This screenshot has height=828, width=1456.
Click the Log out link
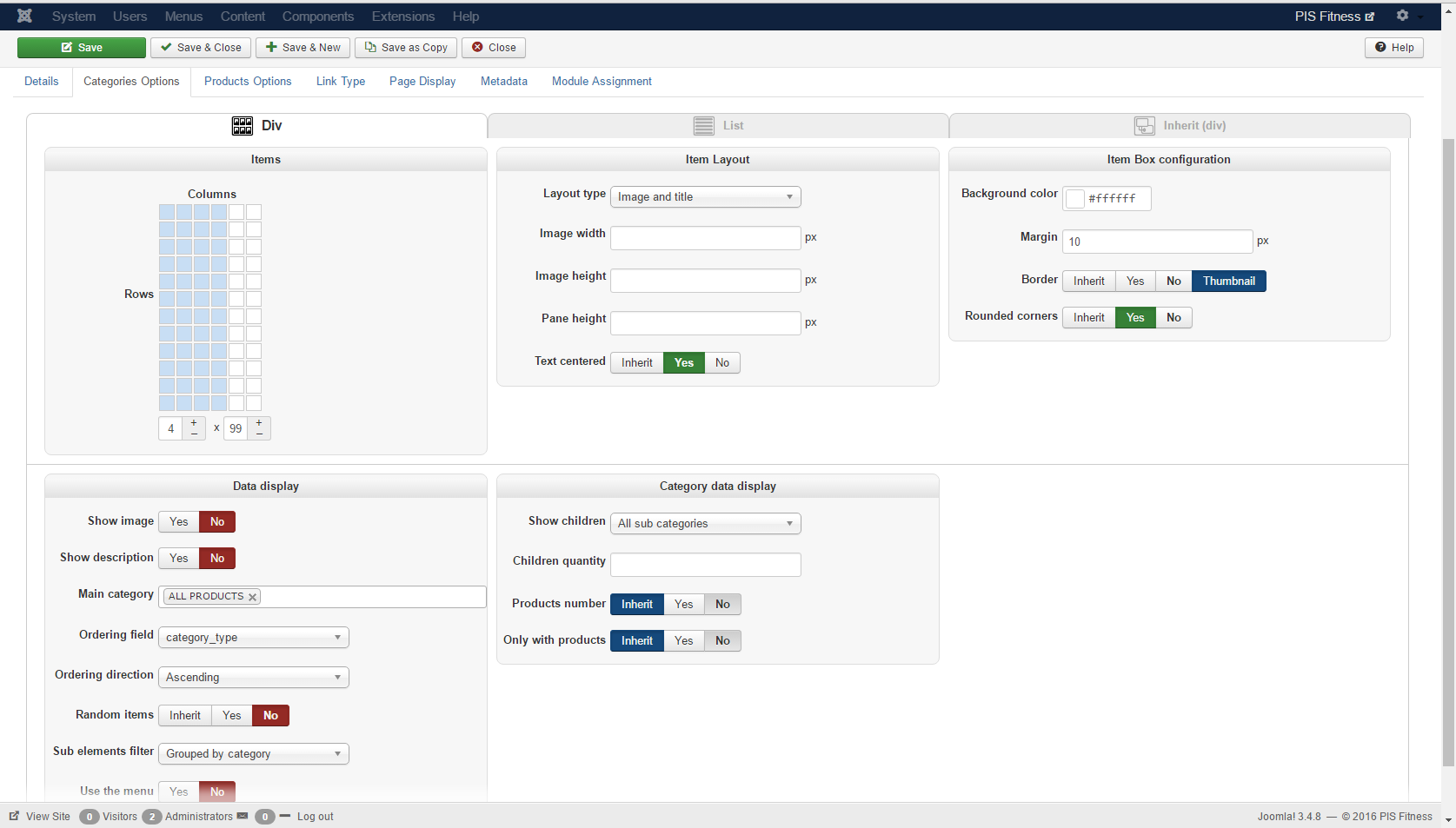pyautogui.click(x=315, y=816)
